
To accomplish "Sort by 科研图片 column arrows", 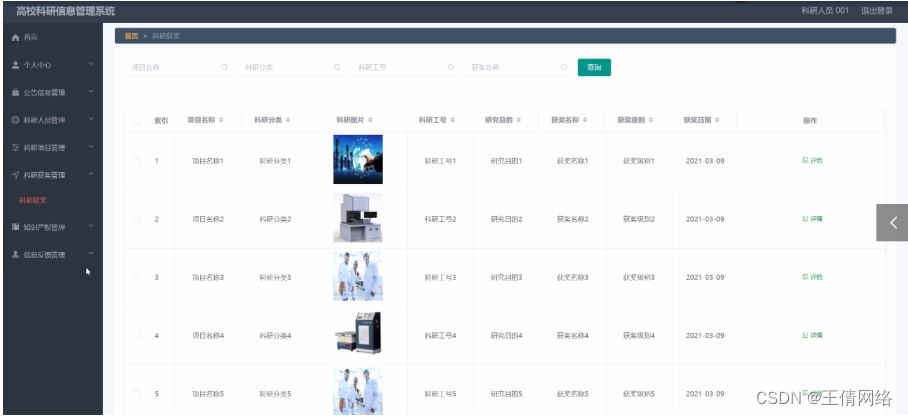I will (370, 120).
